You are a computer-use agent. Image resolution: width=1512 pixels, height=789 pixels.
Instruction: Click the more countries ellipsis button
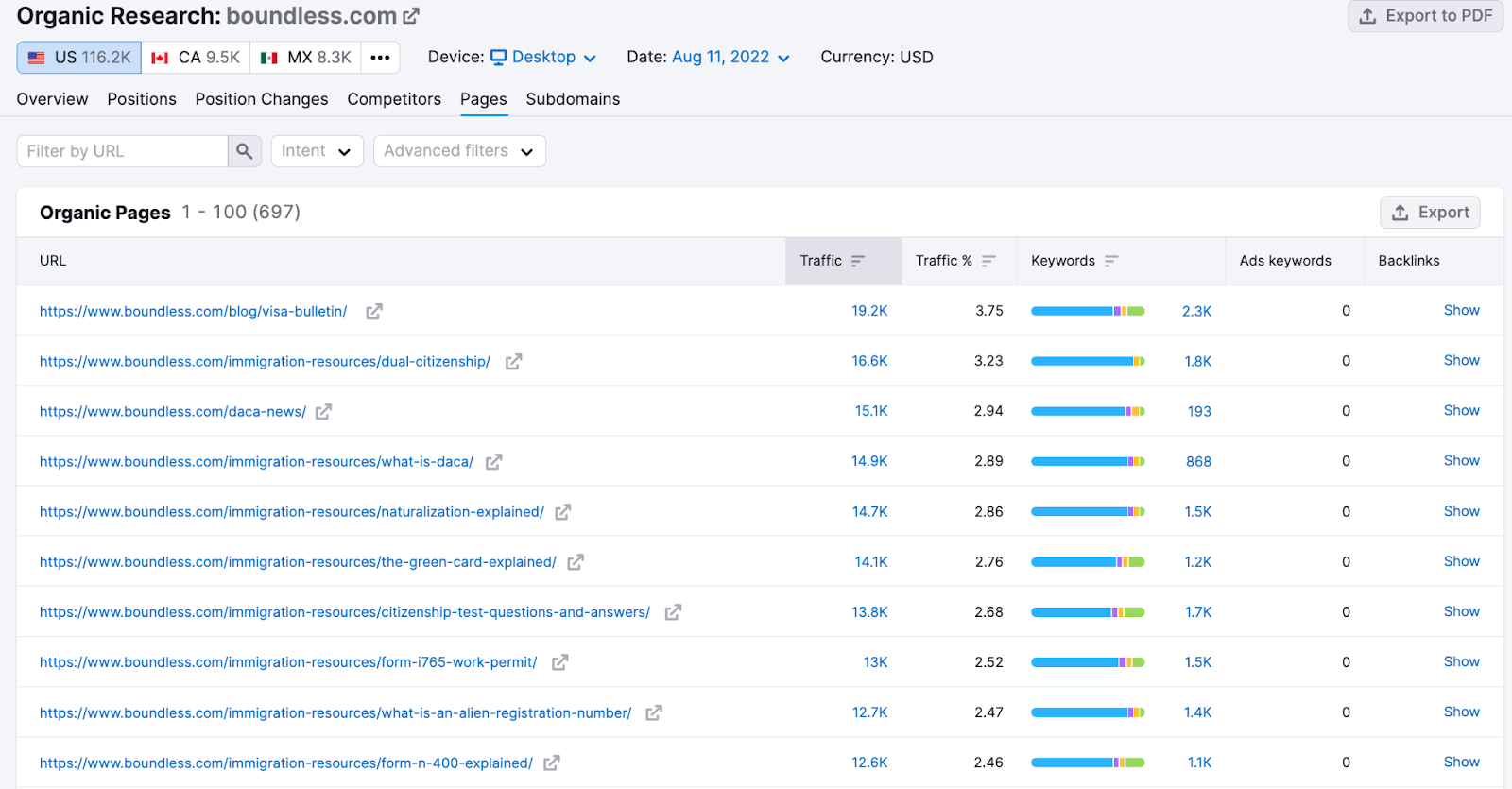tap(380, 58)
